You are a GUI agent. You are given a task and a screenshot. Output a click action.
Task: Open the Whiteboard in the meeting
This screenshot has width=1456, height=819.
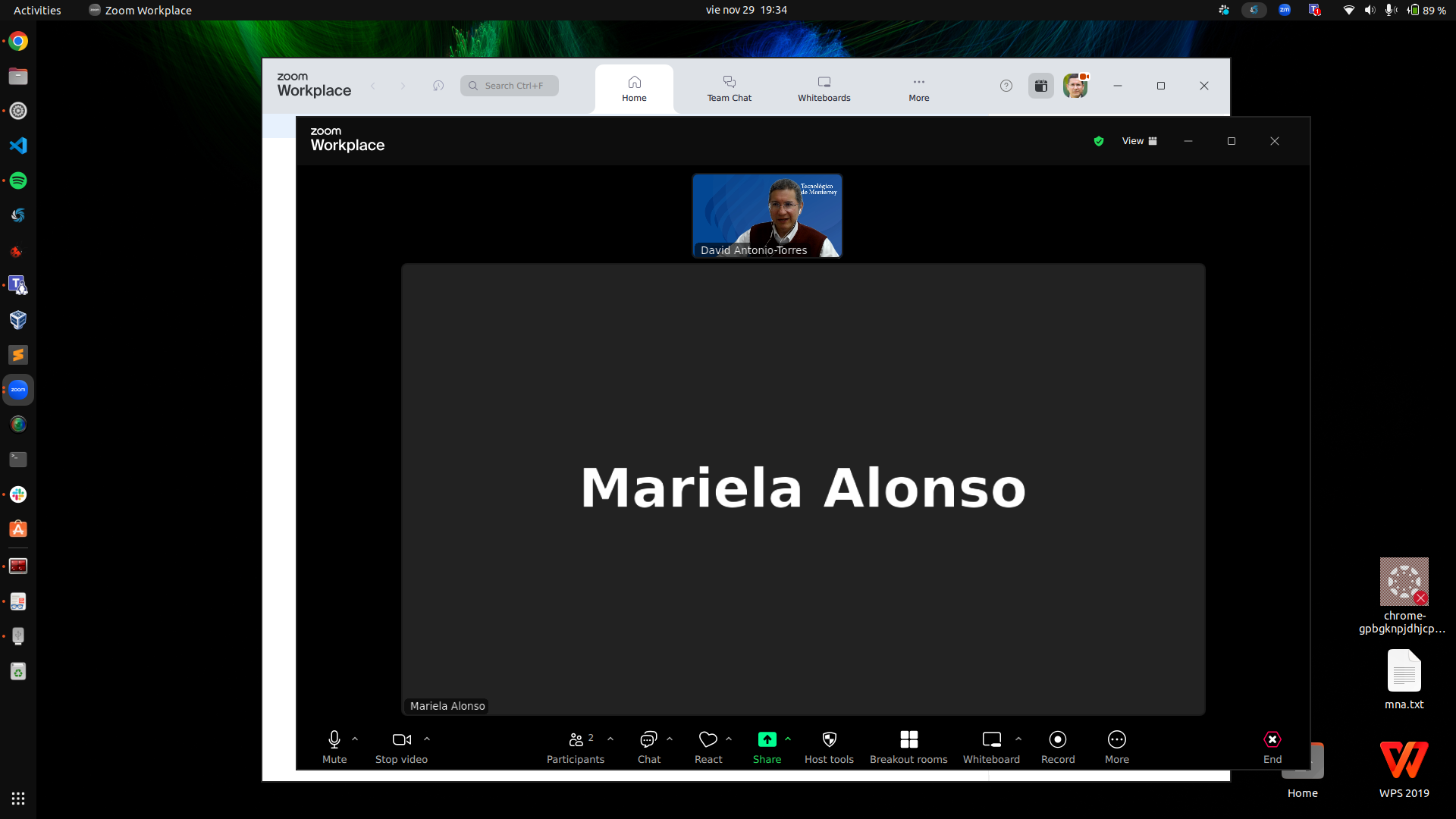point(991,746)
